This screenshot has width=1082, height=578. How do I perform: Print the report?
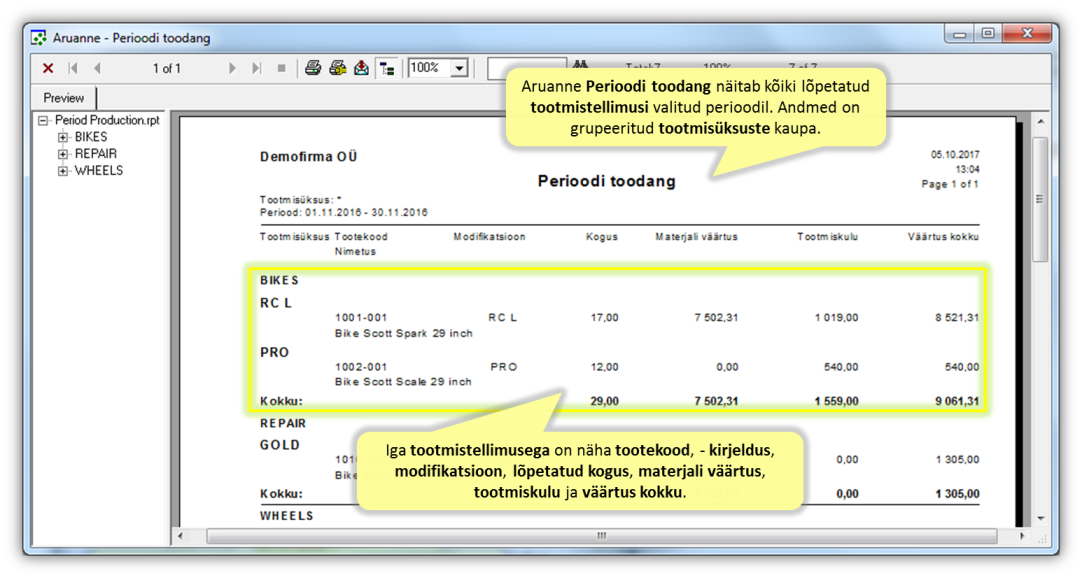[313, 68]
